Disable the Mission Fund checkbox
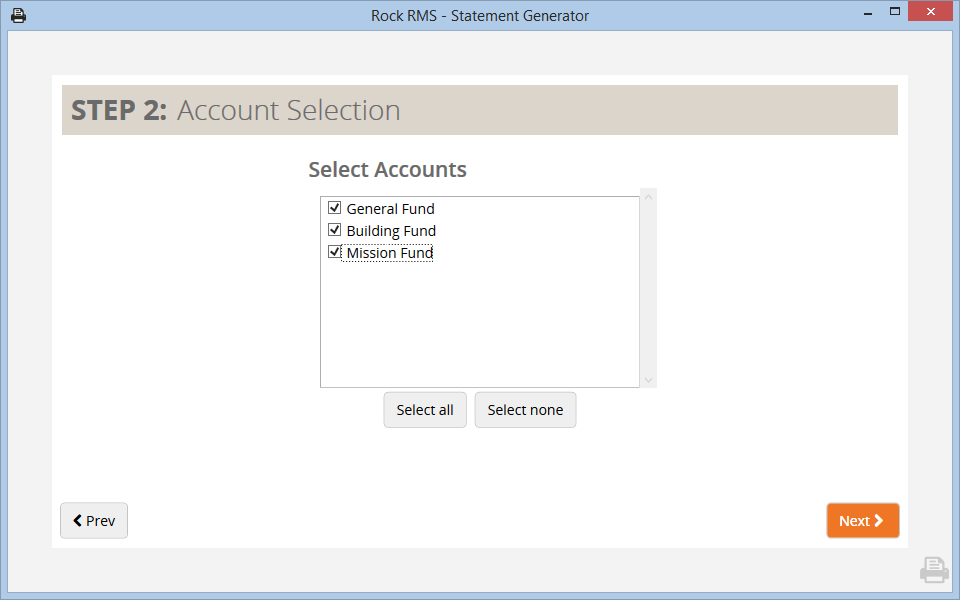 pos(335,253)
